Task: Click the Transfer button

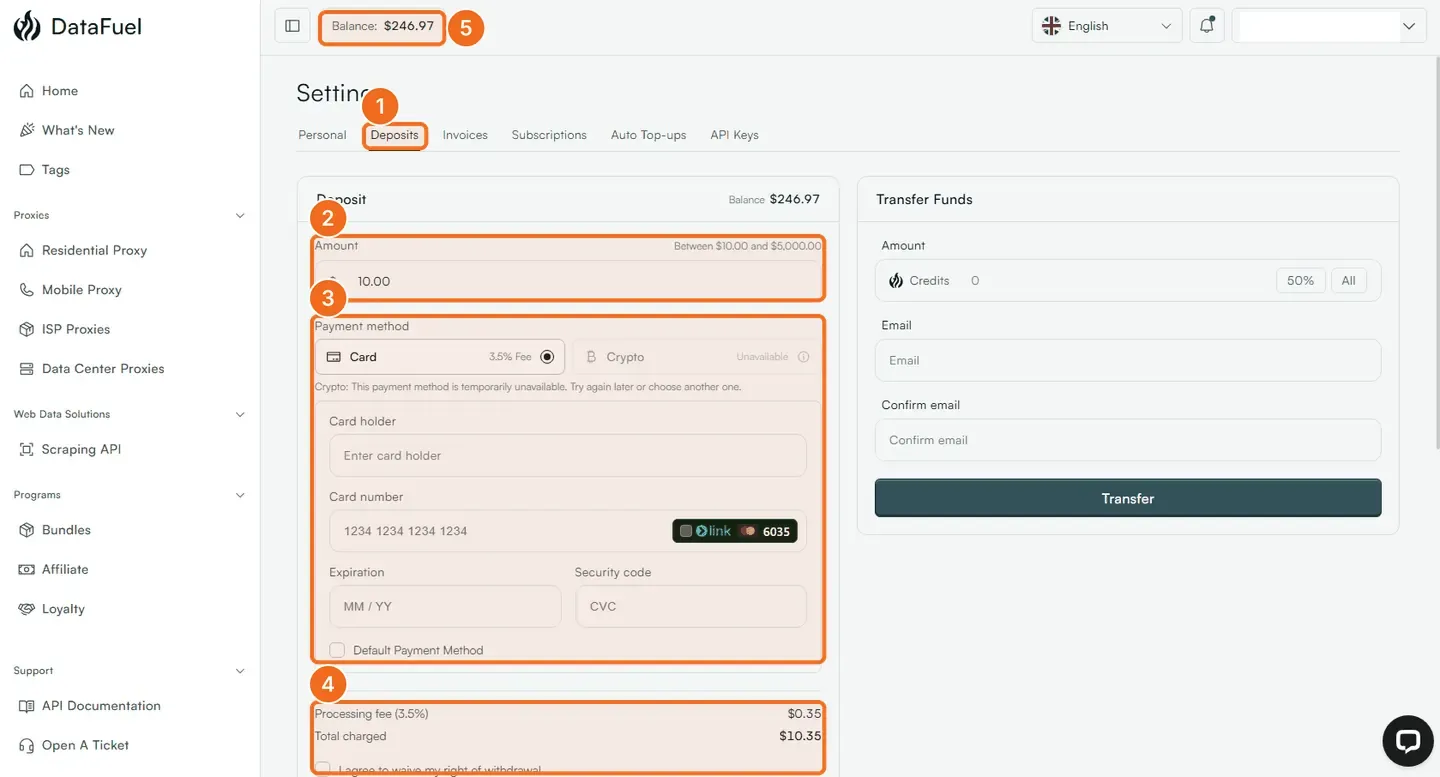Action: coord(1128,498)
